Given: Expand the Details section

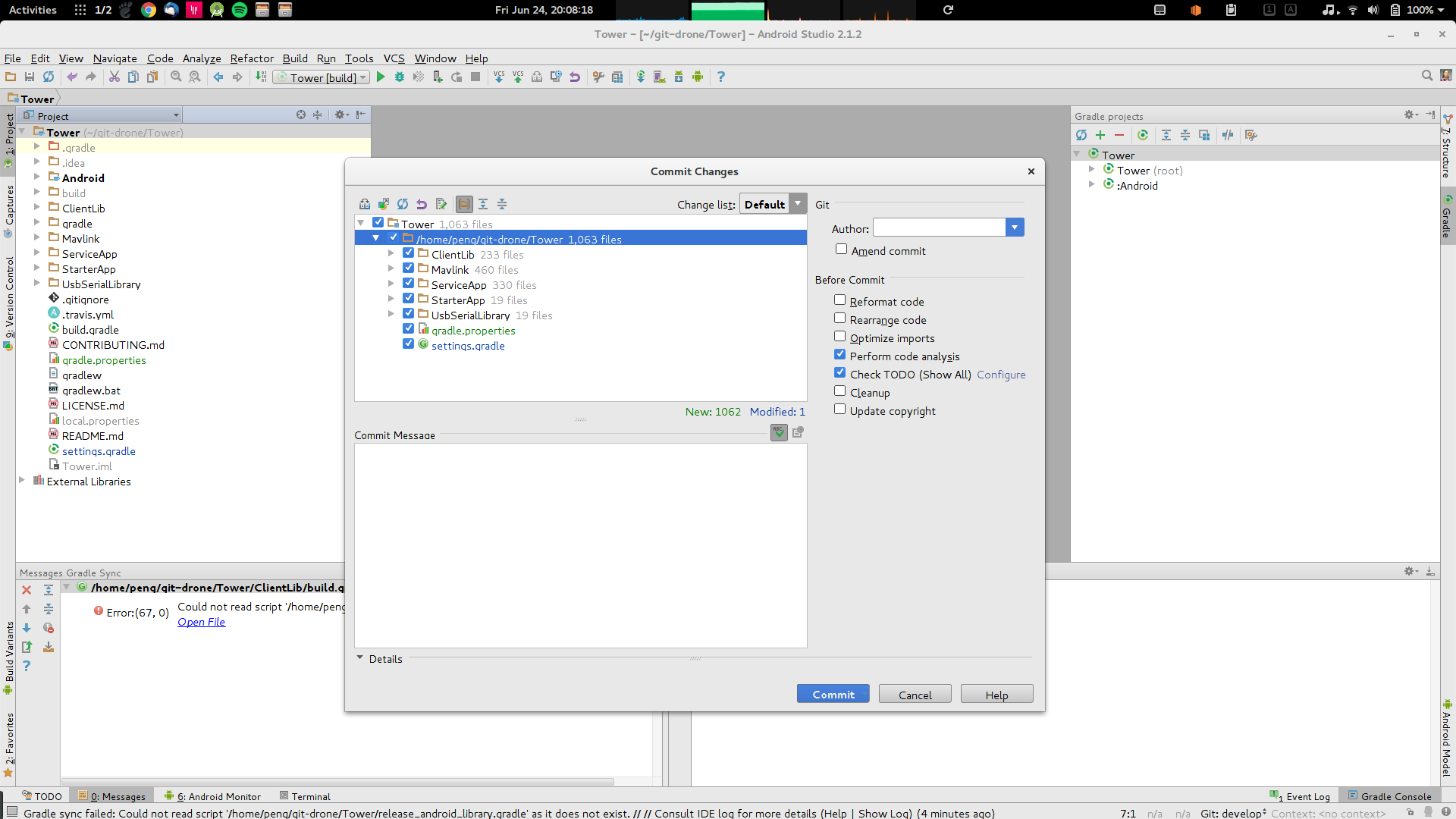Looking at the screenshot, I should click(x=360, y=658).
